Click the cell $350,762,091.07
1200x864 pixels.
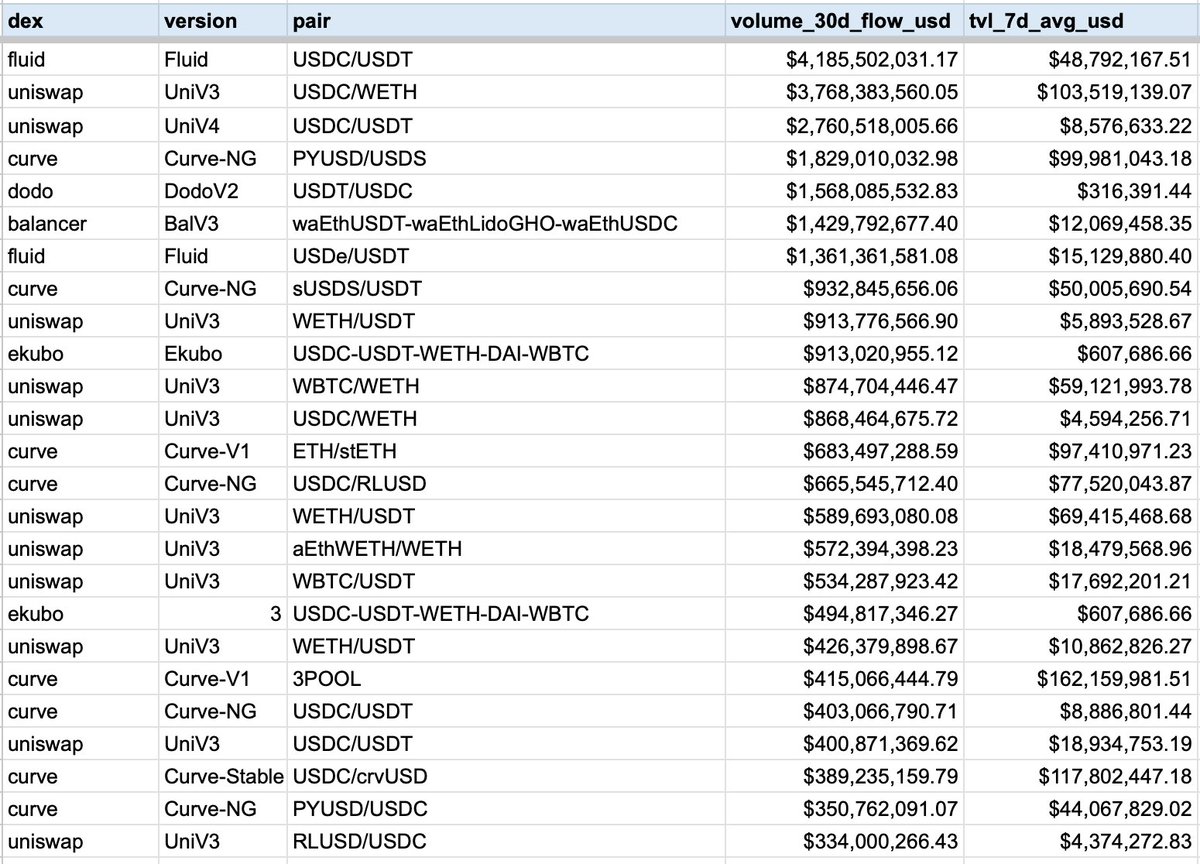tap(846, 808)
